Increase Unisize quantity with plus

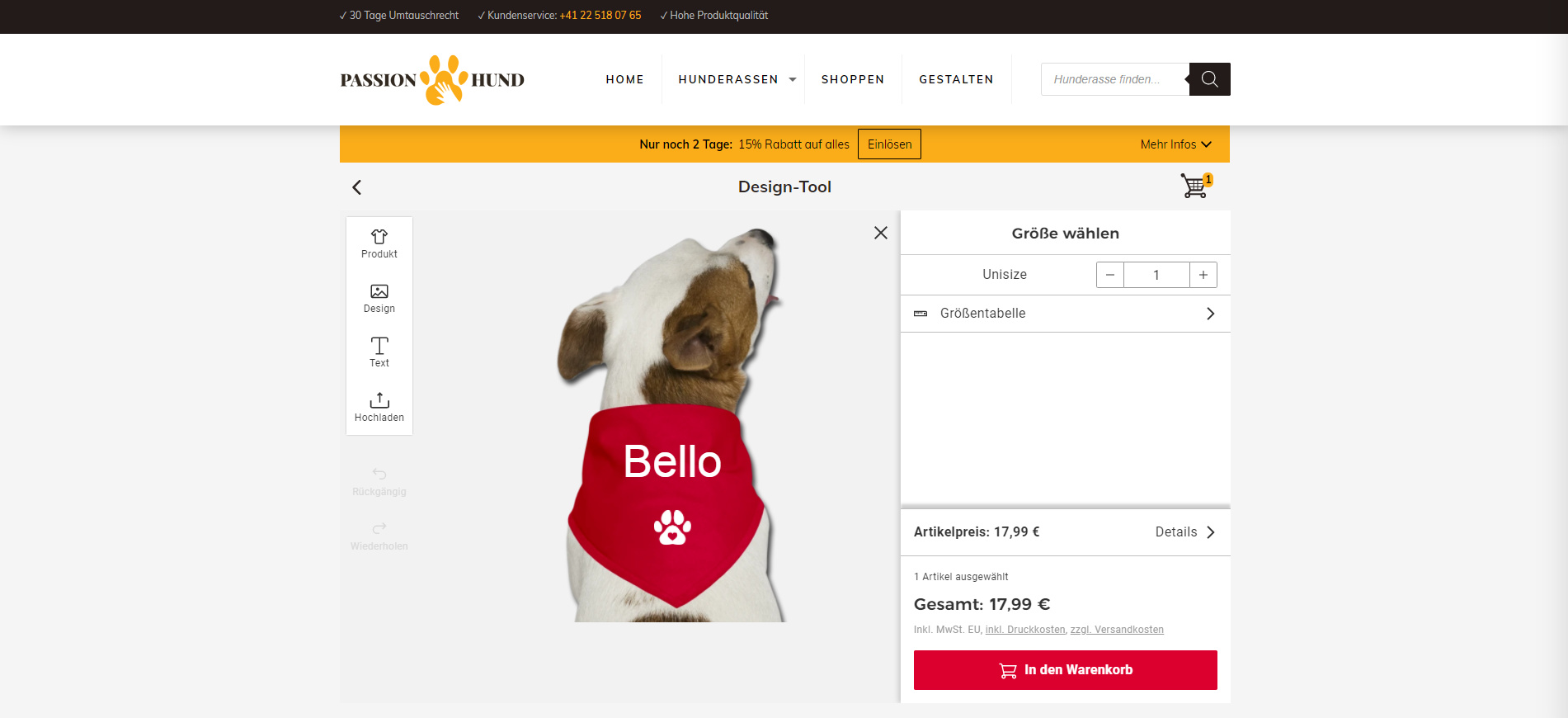(1203, 275)
